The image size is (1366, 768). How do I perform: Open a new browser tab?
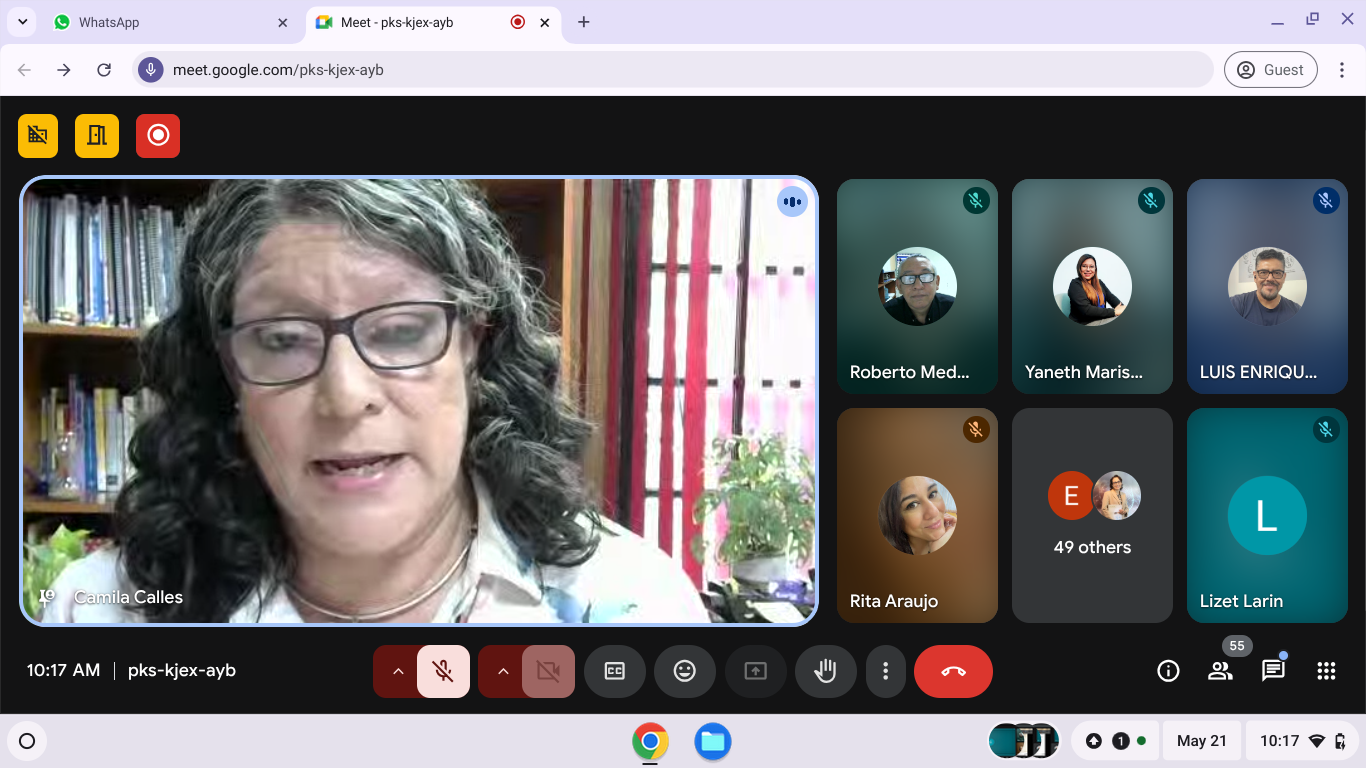coord(584,22)
